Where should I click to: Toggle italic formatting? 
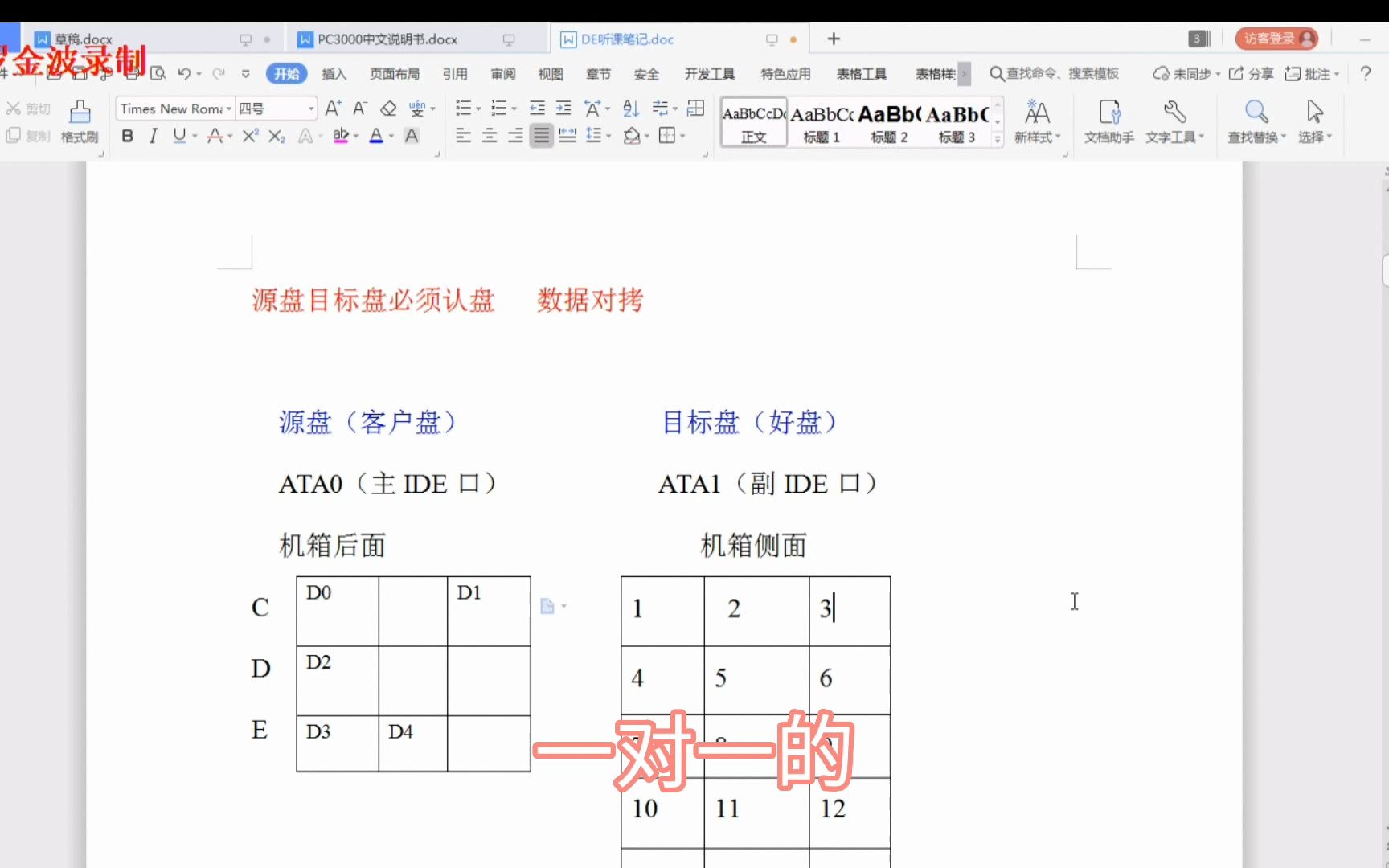[x=153, y=136]
